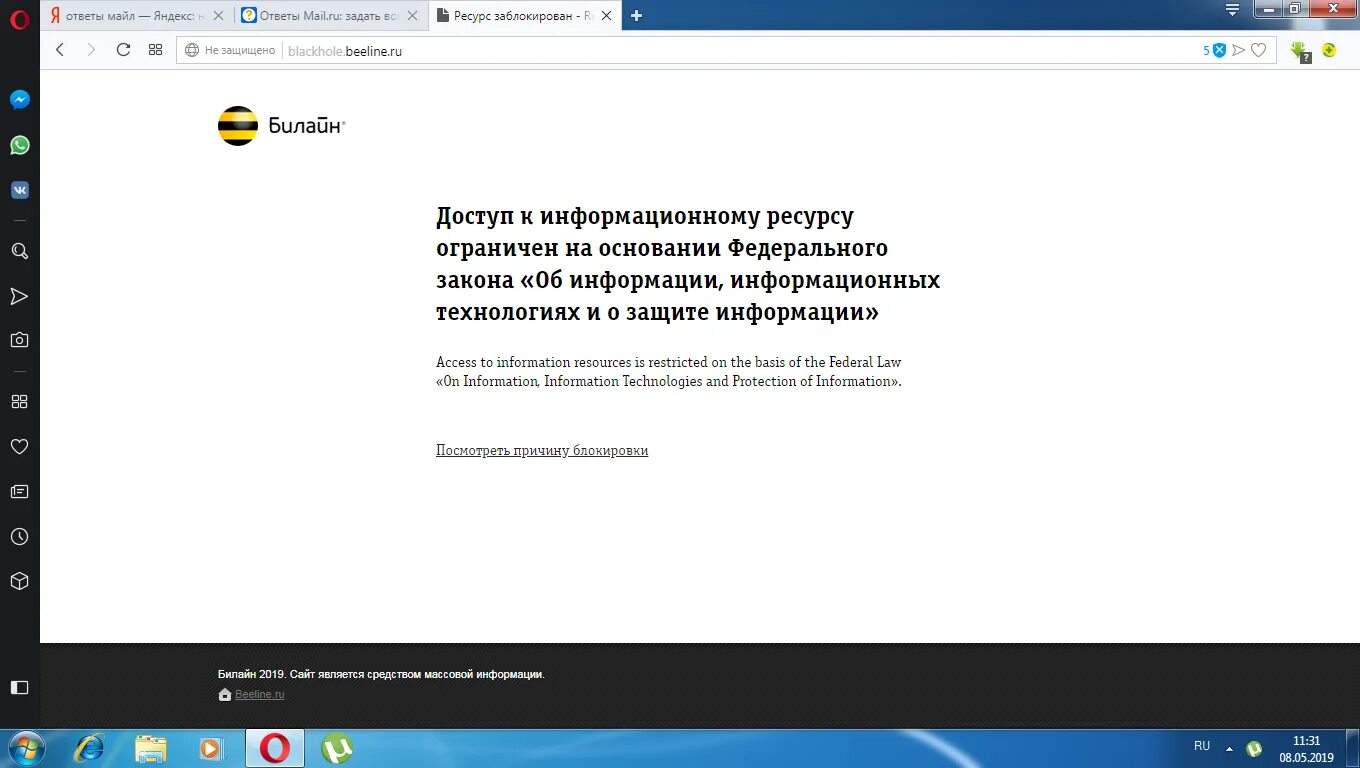
Task: Go back to the previous page
Action: point(60,50)
